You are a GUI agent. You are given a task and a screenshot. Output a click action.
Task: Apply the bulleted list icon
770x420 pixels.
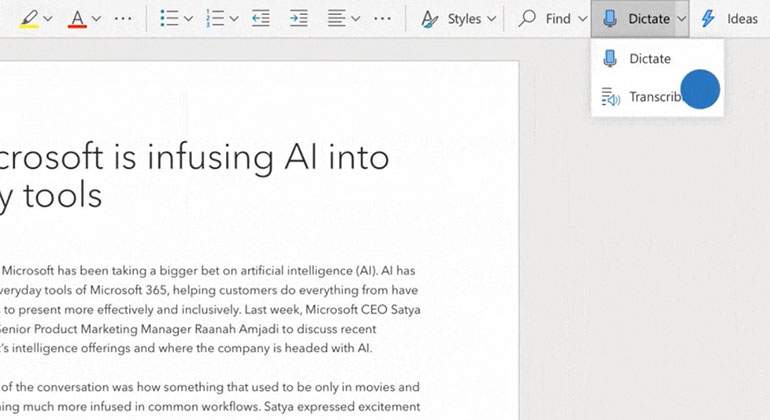click(169, 19)
